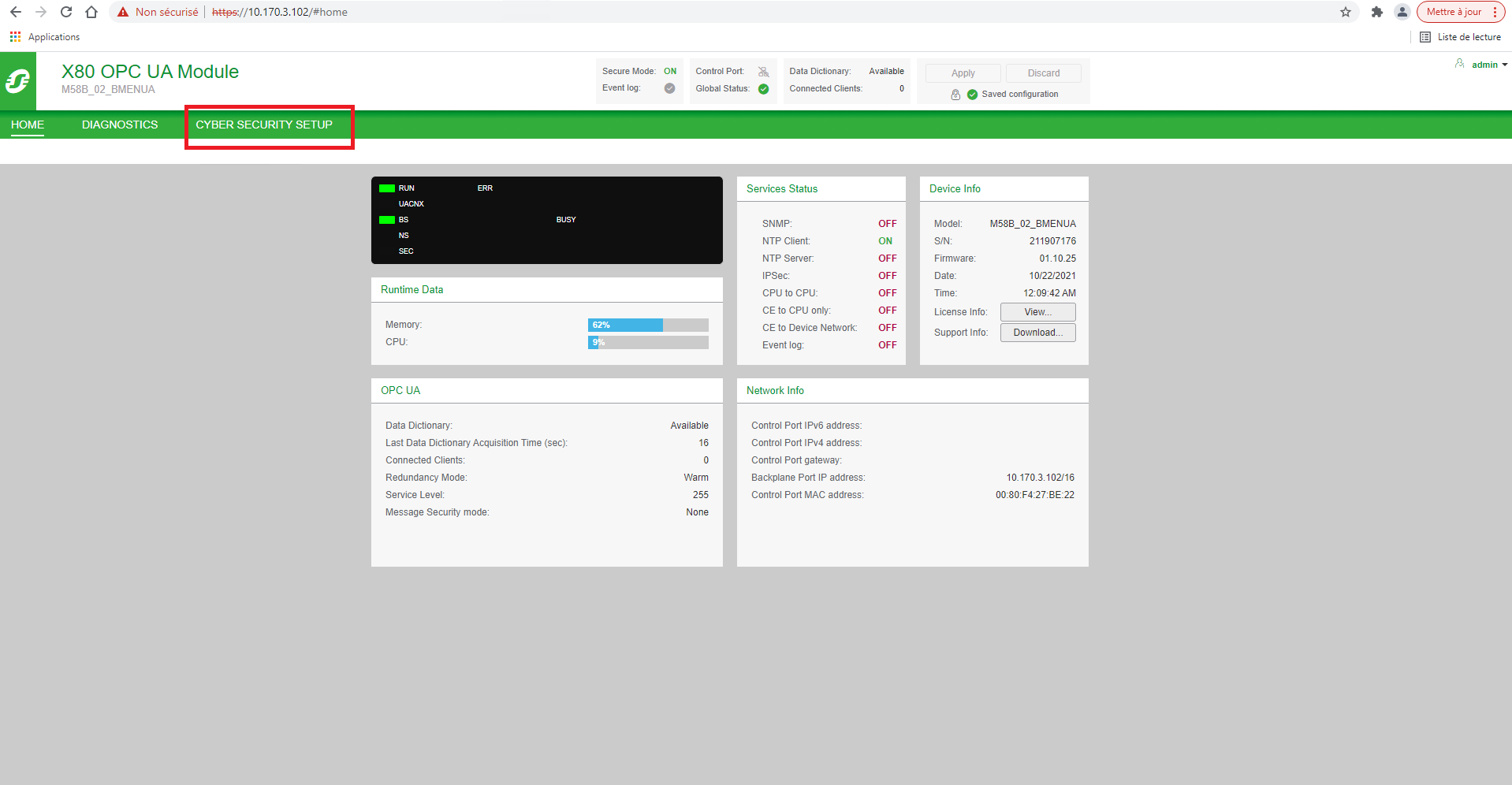Screen dimensions: 1512x785
Task: Click the Apply button
Action: point(963,73)
